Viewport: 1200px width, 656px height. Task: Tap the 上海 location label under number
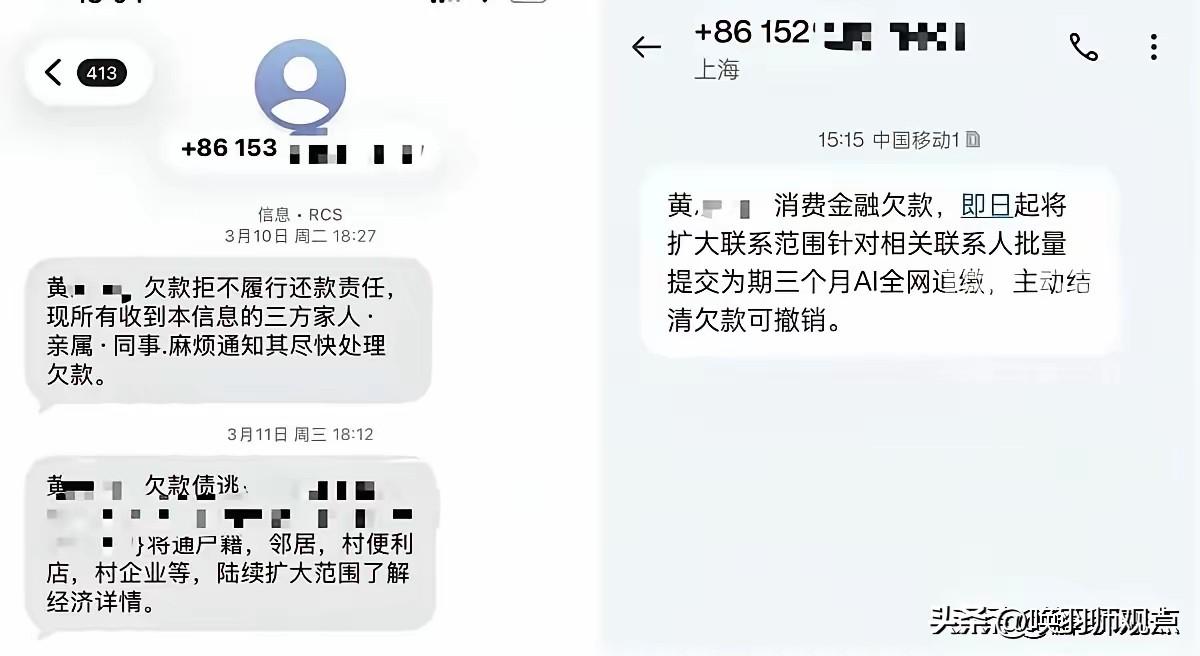716,70
